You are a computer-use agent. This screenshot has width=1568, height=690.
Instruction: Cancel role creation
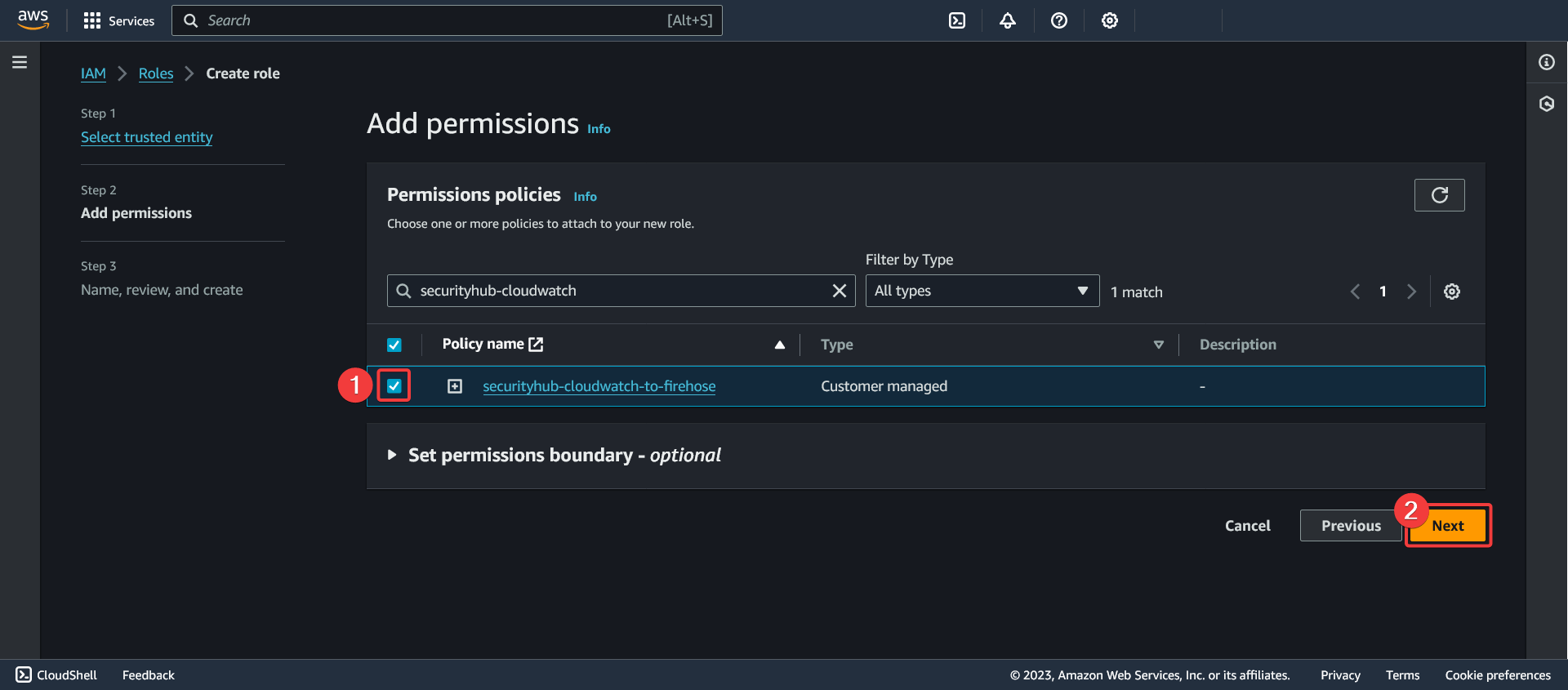pos(1247,526)
